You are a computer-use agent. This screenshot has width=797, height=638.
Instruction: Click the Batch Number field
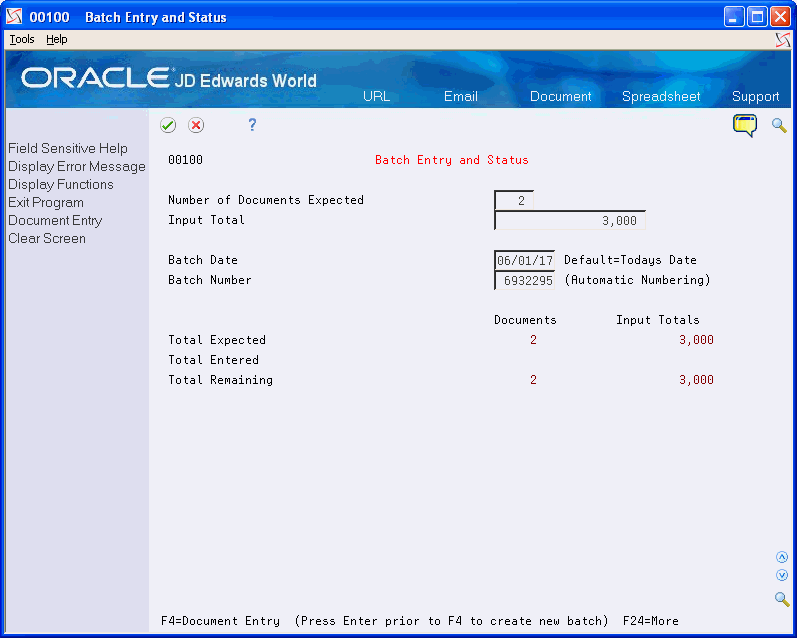click(x=524, y=280)
